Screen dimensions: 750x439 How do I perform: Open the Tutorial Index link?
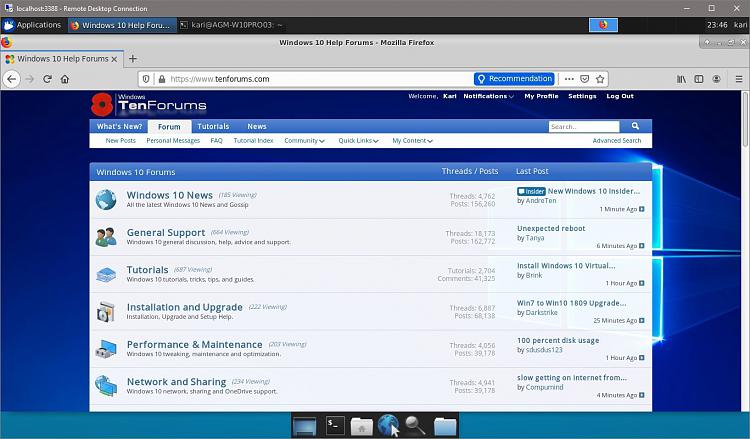253,141
